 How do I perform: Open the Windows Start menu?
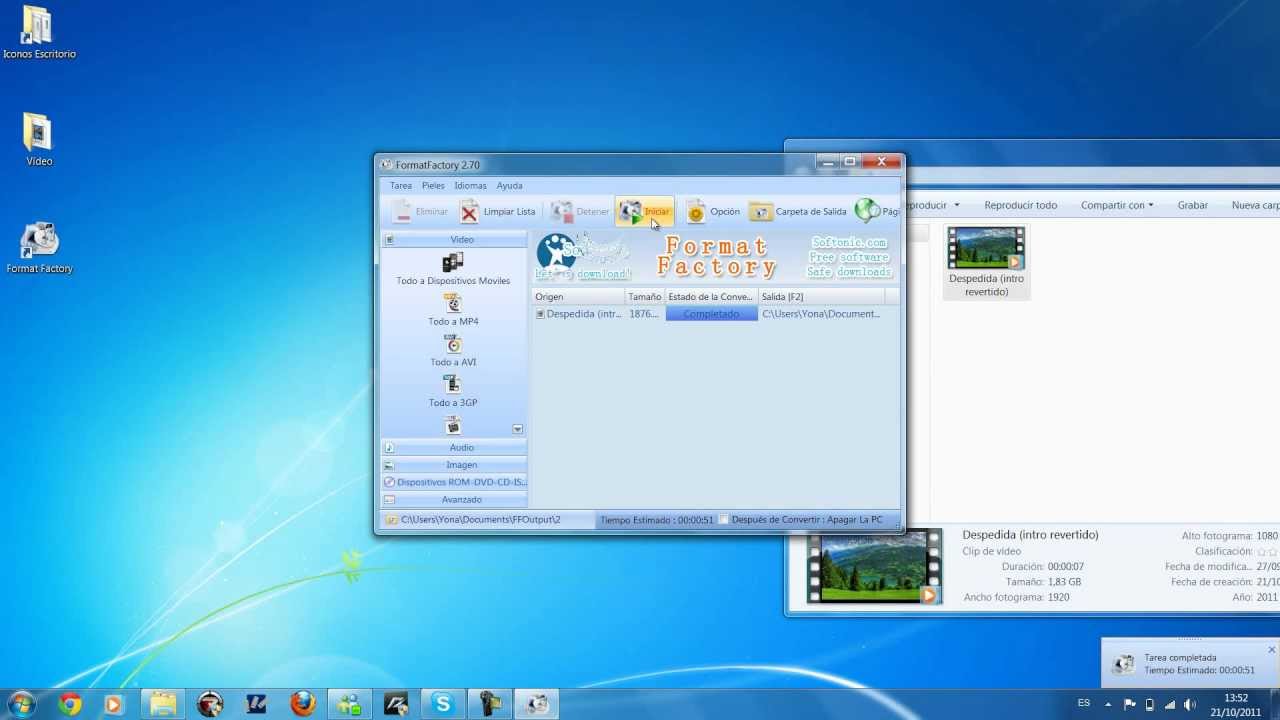point(21,703)
